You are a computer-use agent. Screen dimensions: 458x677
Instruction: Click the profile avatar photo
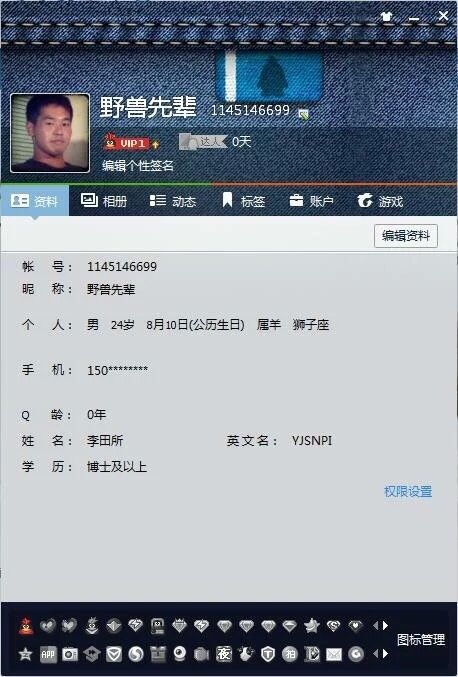pos(50,133)
